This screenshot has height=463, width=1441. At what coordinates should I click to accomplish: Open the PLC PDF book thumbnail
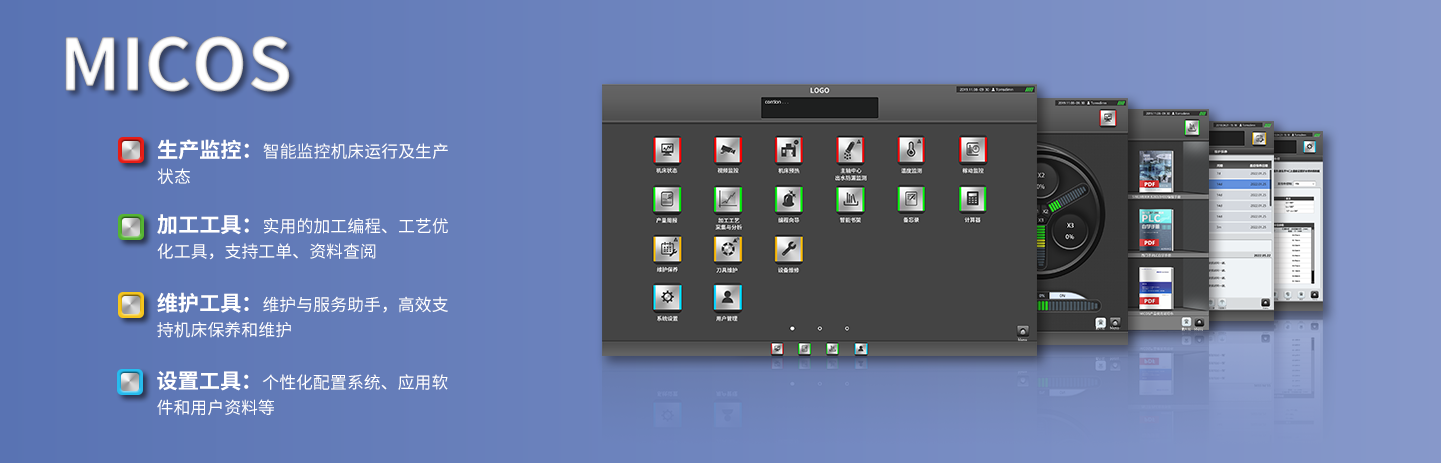click(x=1156, y=229)
